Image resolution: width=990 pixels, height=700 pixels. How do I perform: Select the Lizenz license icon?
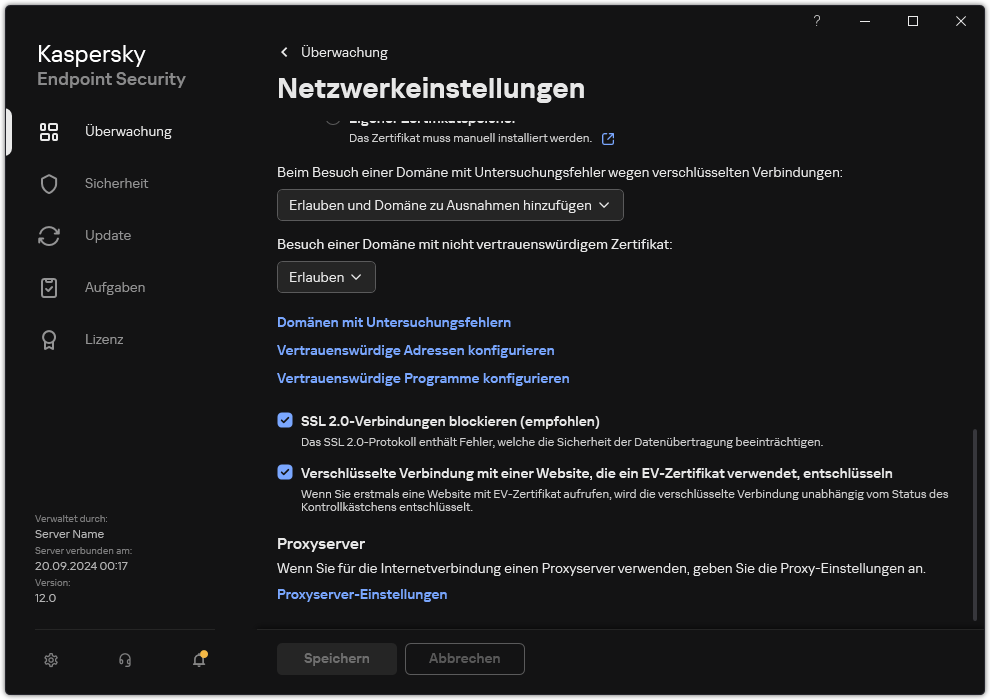[x=49, y=339]
